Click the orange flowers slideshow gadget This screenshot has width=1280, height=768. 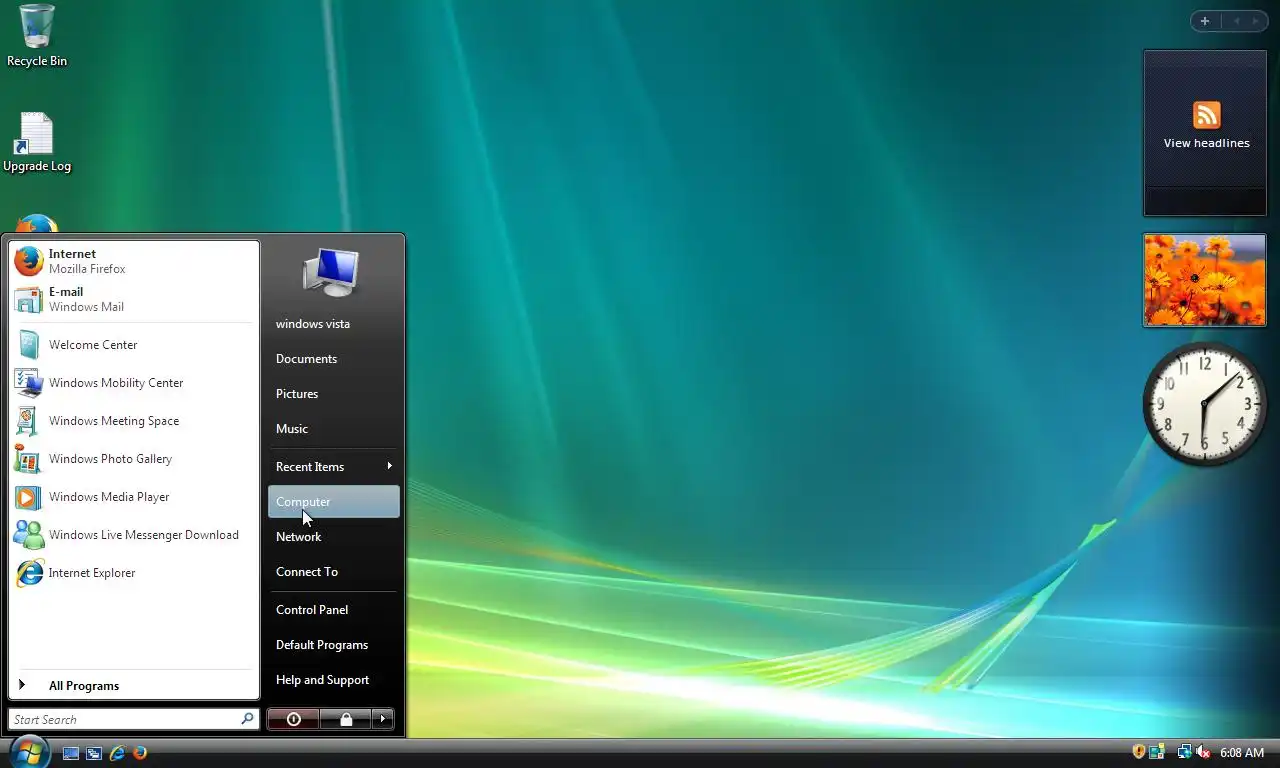[1205, 280]
